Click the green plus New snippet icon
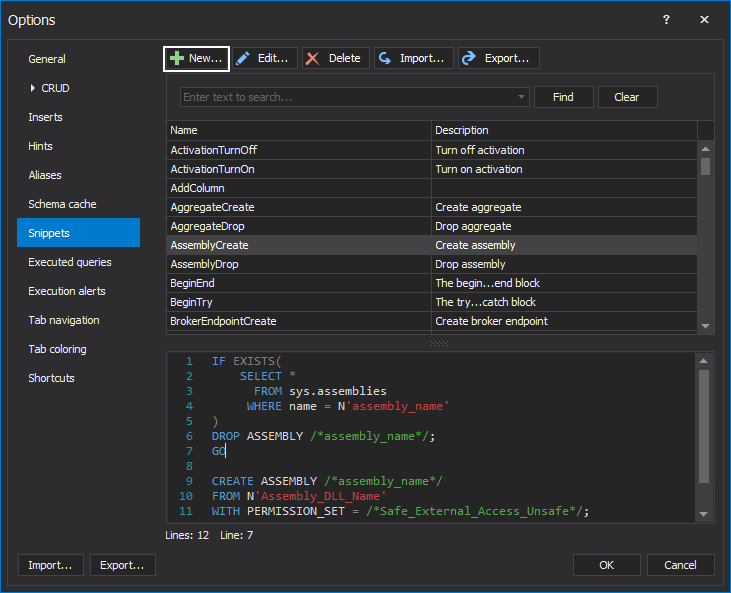Viewport: 731px width, 593px height. tap(177, 59)
